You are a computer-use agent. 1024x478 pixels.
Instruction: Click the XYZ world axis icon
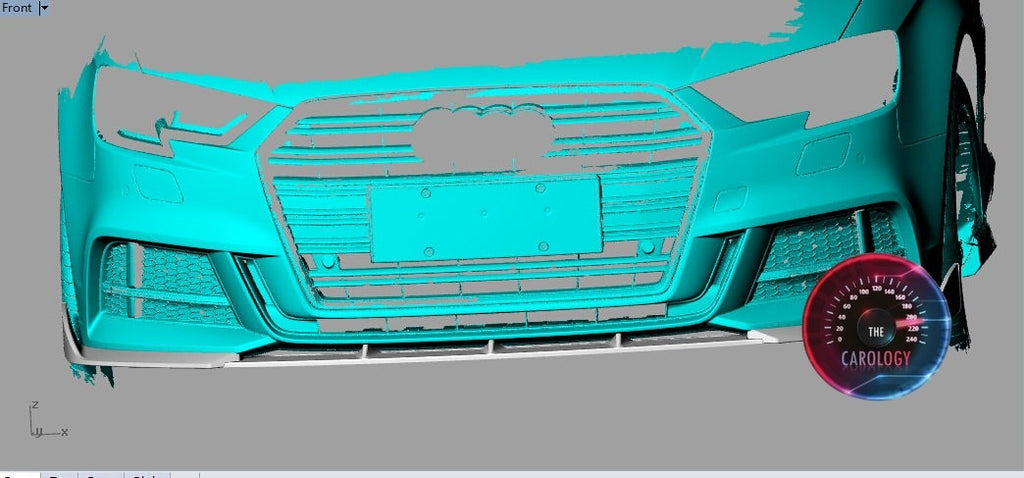[x=40, y=422]
